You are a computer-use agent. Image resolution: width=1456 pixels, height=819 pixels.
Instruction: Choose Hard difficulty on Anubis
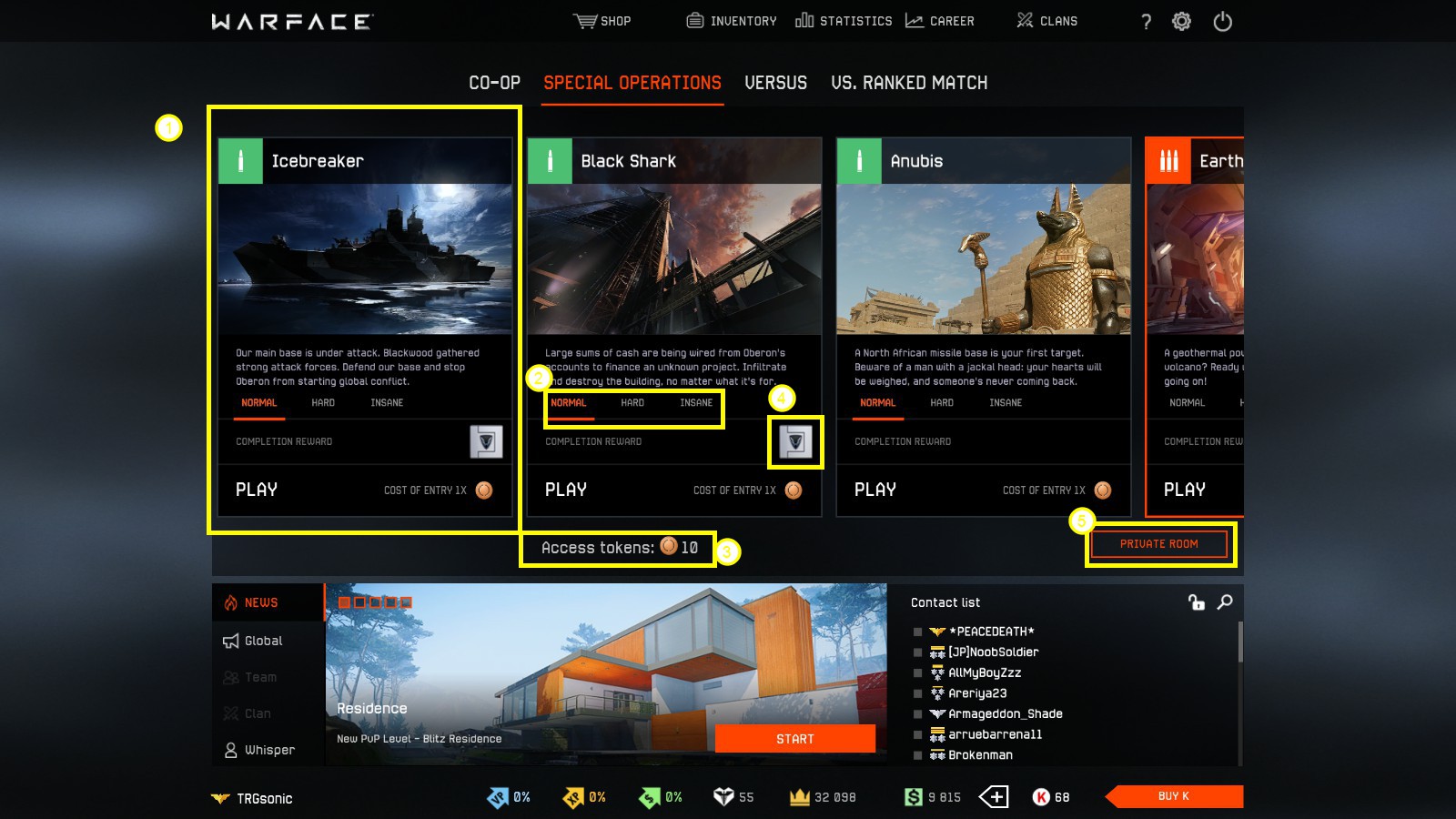[x=942, y=402]
